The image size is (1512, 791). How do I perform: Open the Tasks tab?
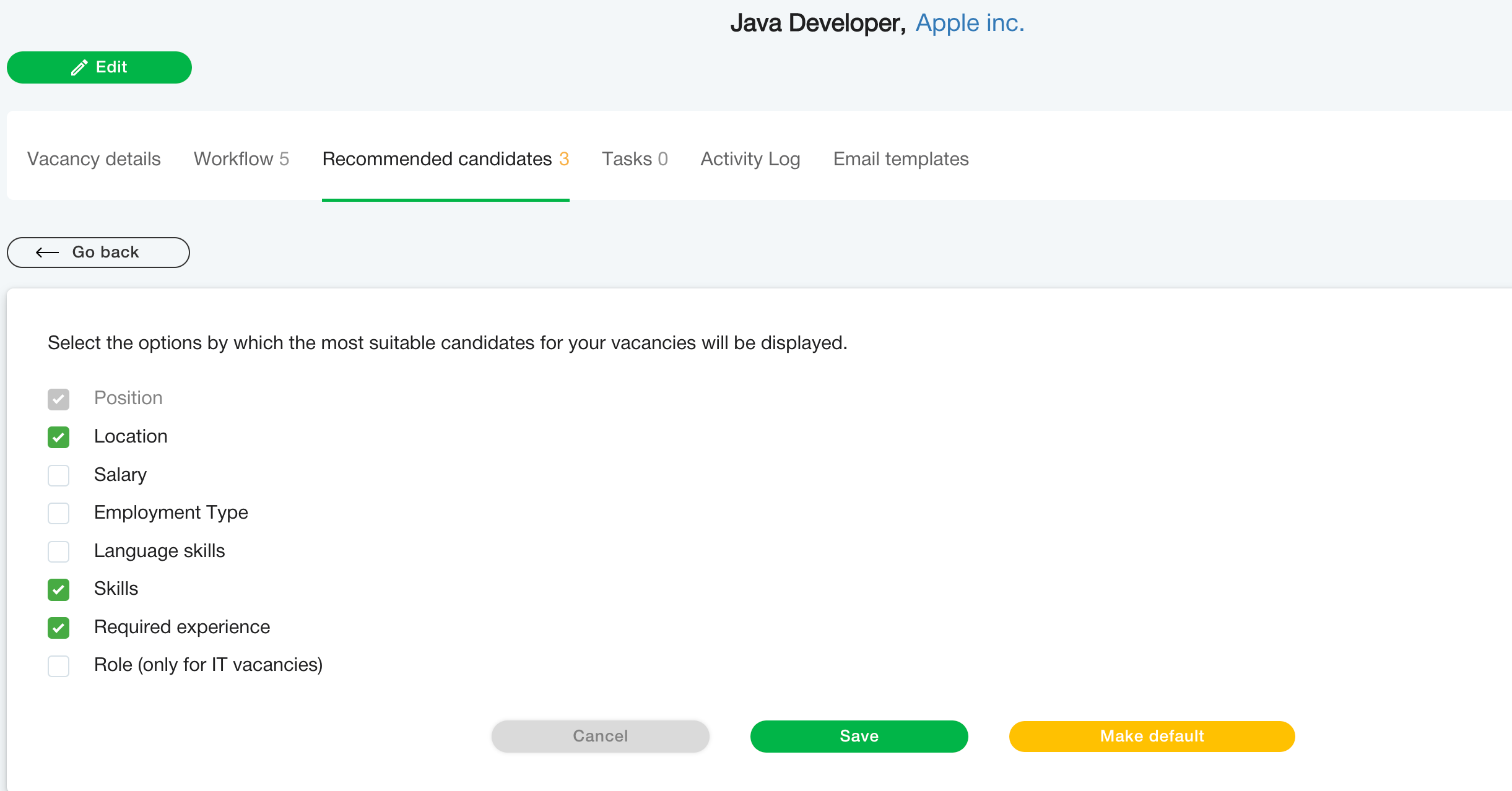(x=634, y=159)
